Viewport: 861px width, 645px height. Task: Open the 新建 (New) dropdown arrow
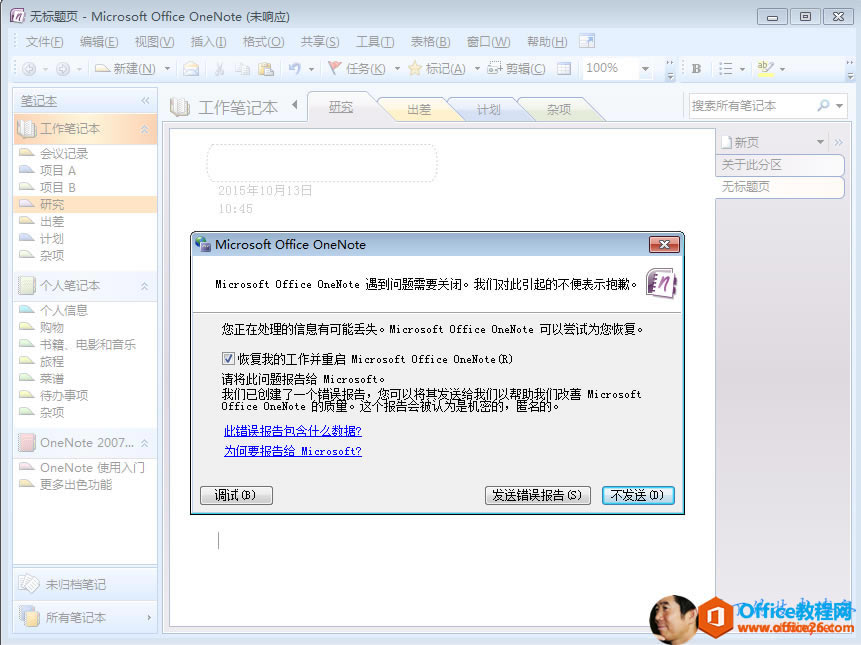[x=166, y=69]
